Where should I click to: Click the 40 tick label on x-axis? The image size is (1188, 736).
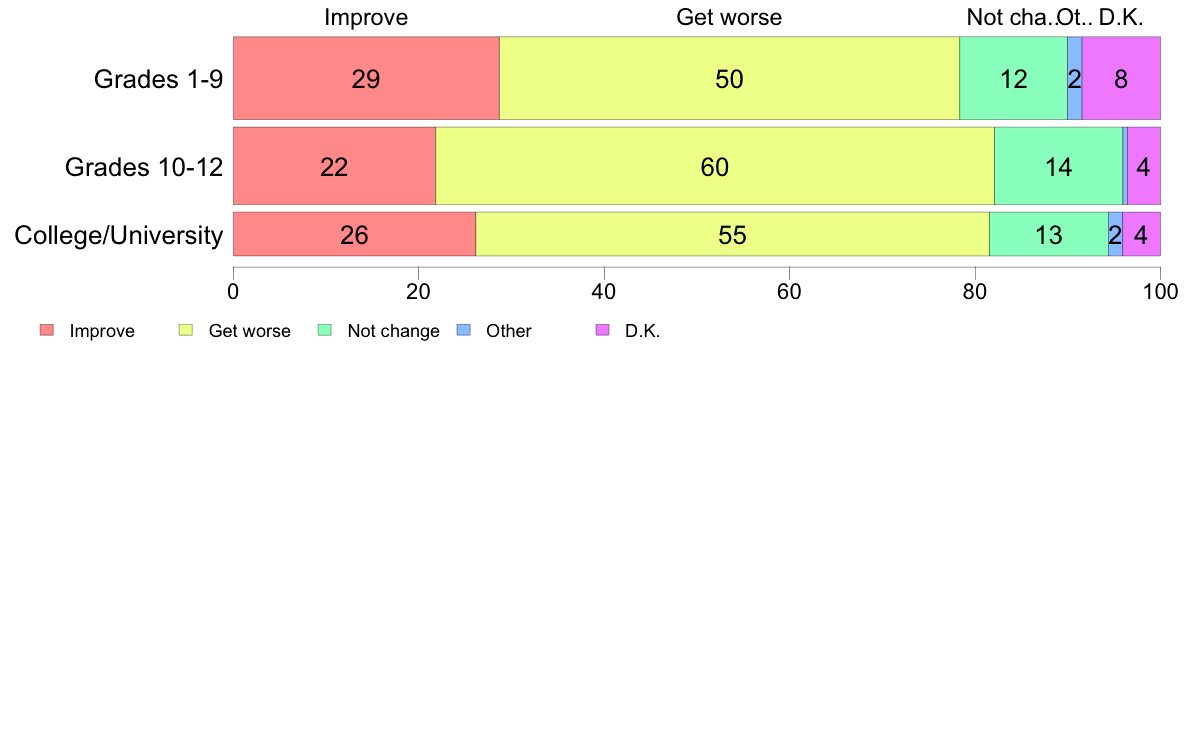[604, 292]
